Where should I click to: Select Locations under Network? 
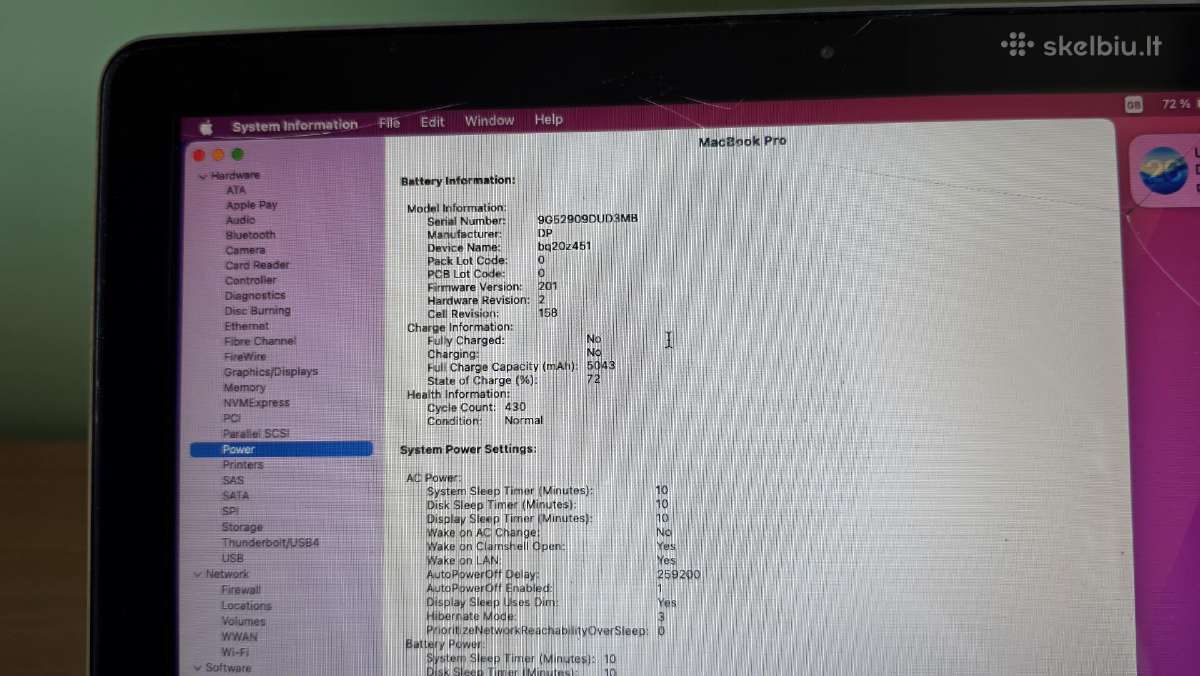[246, 606]
